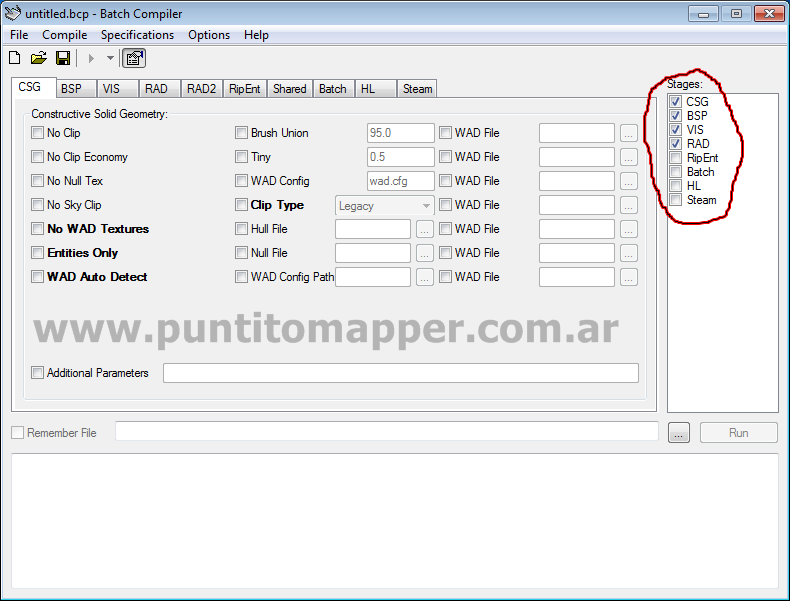Switch to the RipEnt tab

[244, 89]
